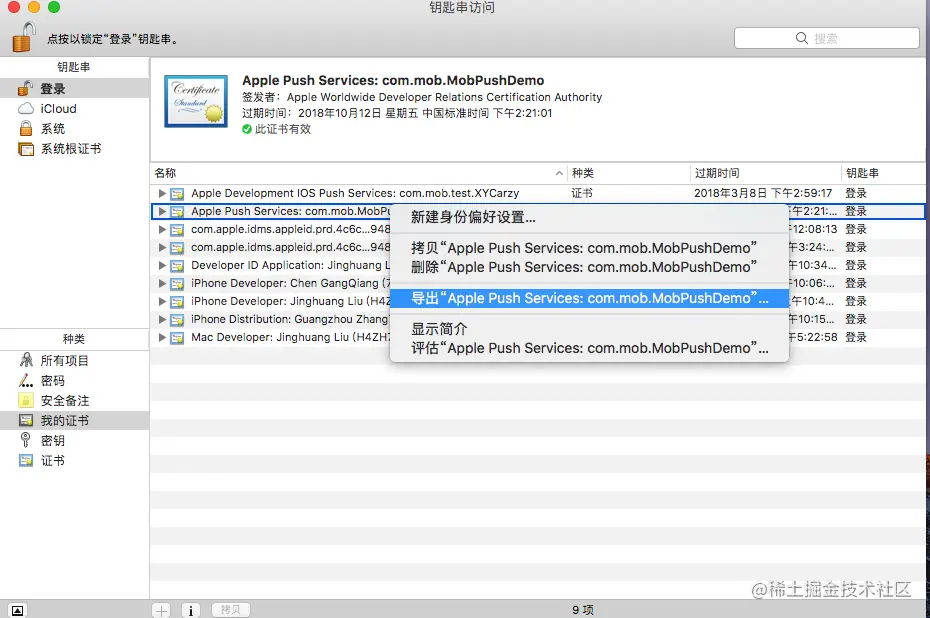Click the 系统 padlock icon in the sidebar
The image size is (930, 618).
point(26,128)
